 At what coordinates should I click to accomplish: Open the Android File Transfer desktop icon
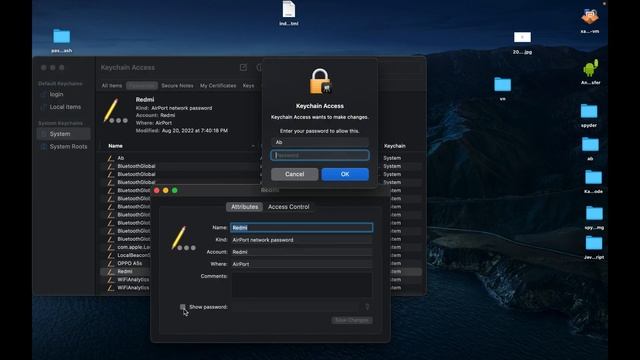tap(590, 69)
